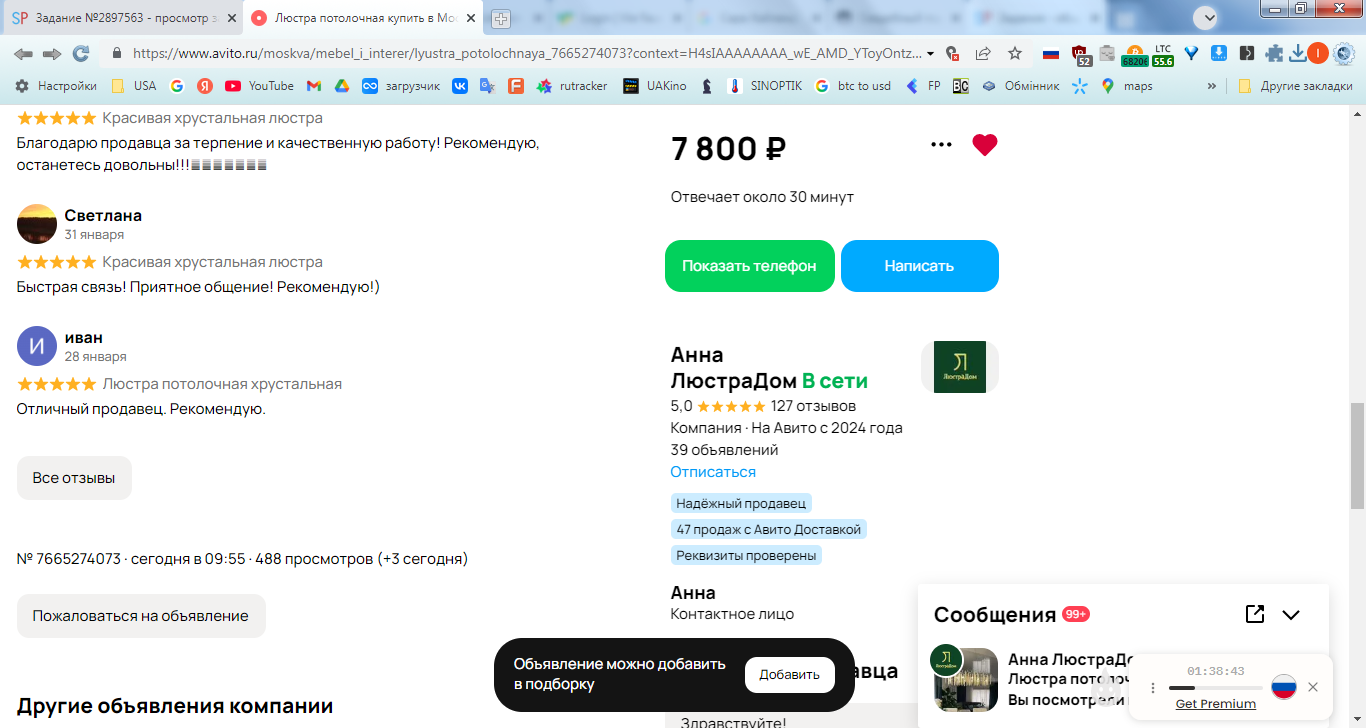1366x728 pixels.
Task: Open a new browser tab
Action: [x=500, y=18]
